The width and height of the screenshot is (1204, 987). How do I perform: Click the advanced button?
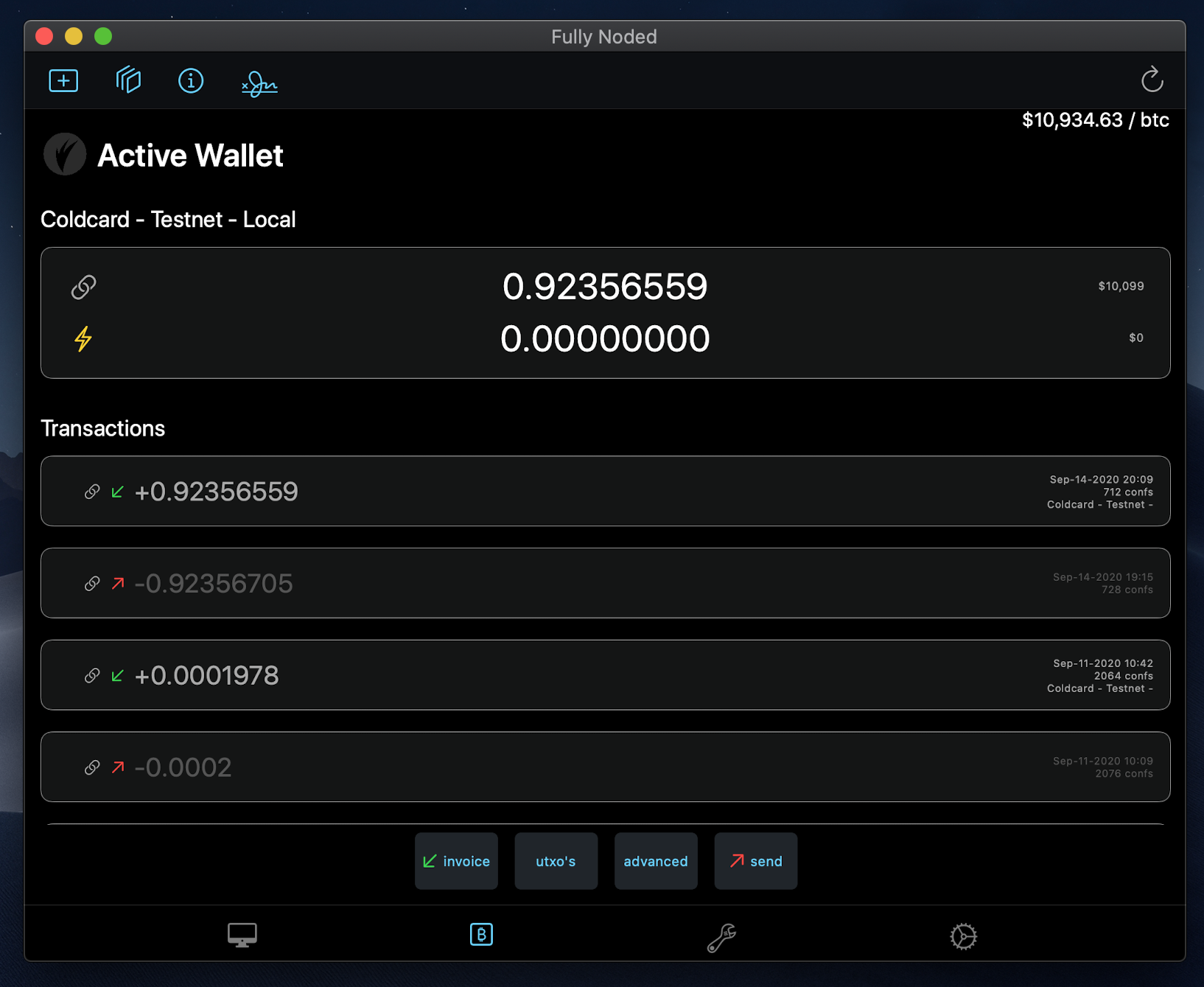pos(656,861)
